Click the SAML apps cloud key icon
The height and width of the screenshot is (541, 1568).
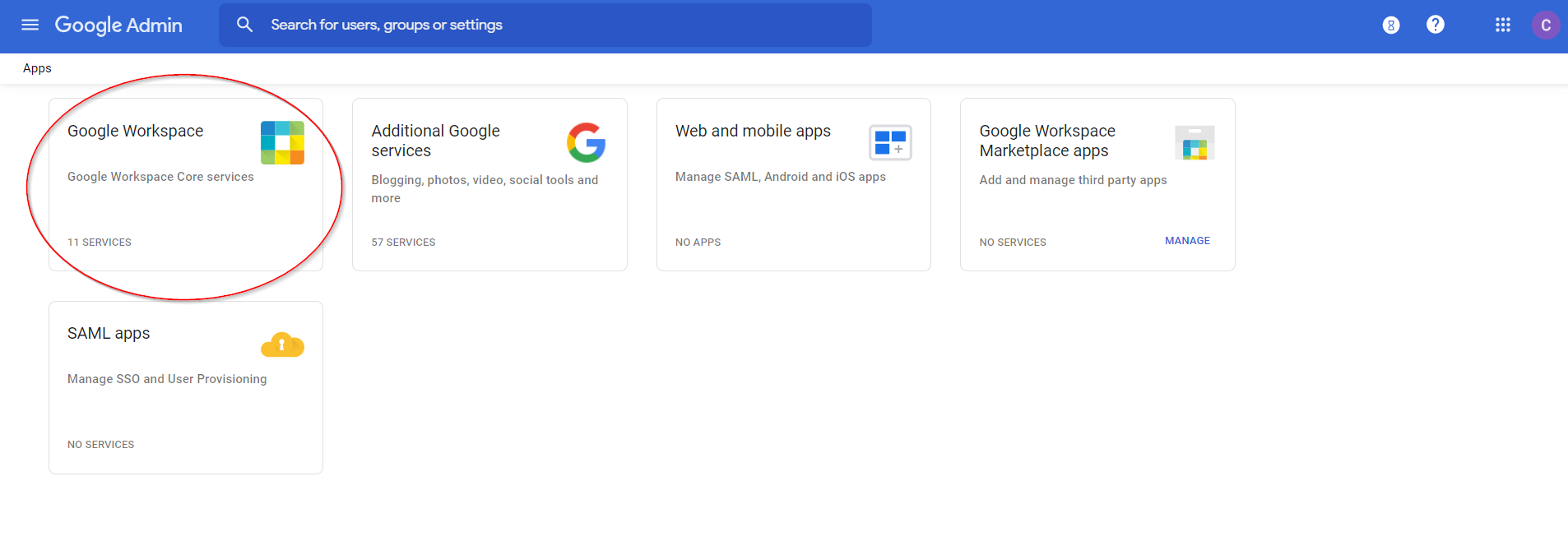[x=282, y=345]
